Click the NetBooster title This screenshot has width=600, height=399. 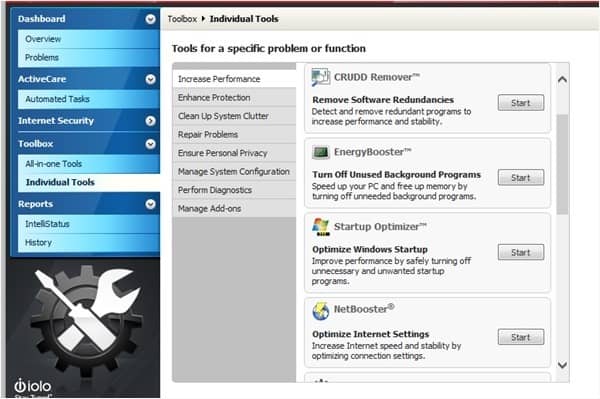364,308
